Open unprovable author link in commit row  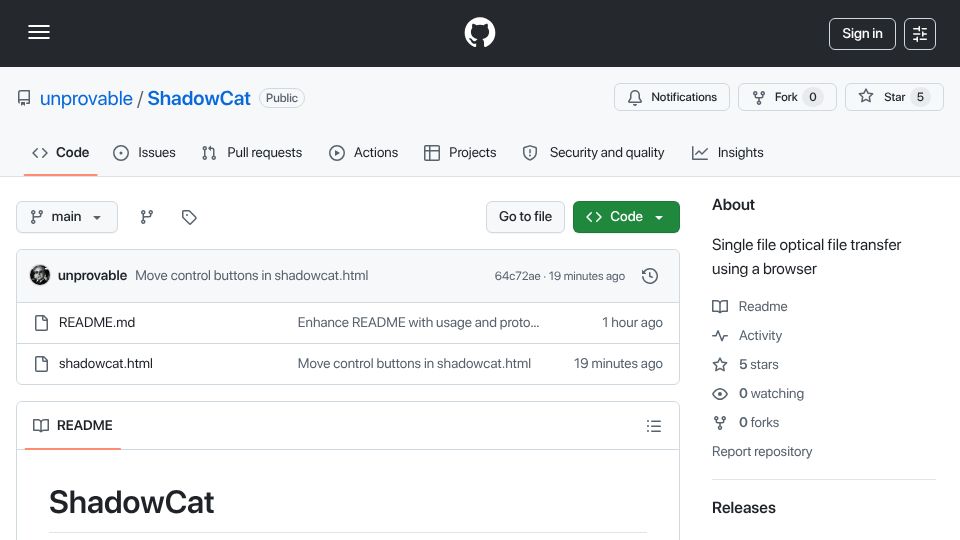[92, 276]
